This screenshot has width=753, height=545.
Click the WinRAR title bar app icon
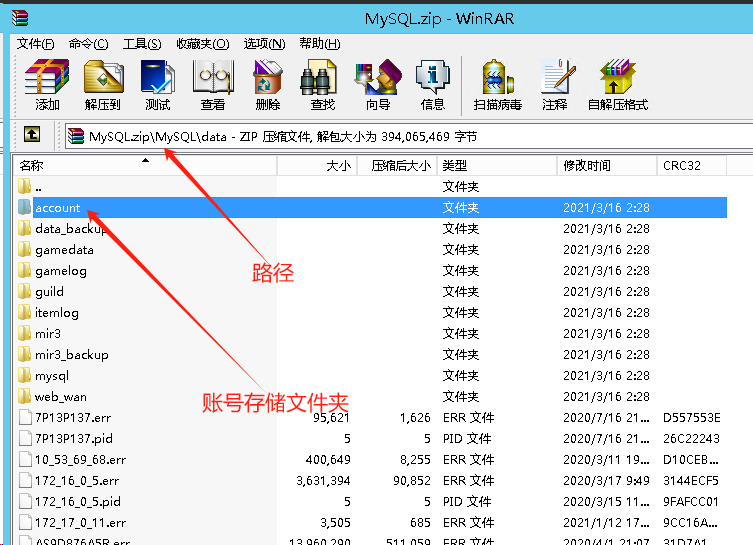pyautogui.click(x=20, y=18)
